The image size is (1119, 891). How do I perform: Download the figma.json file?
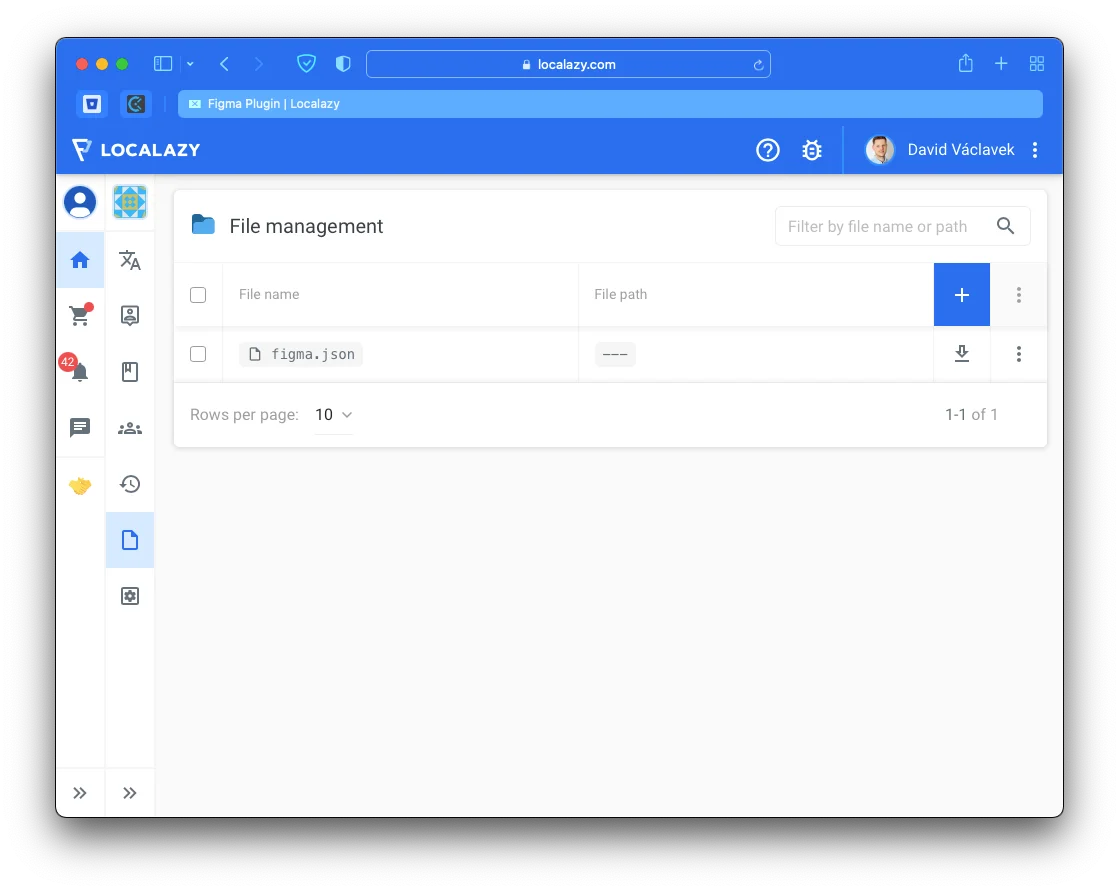click(x=961, y=354)
